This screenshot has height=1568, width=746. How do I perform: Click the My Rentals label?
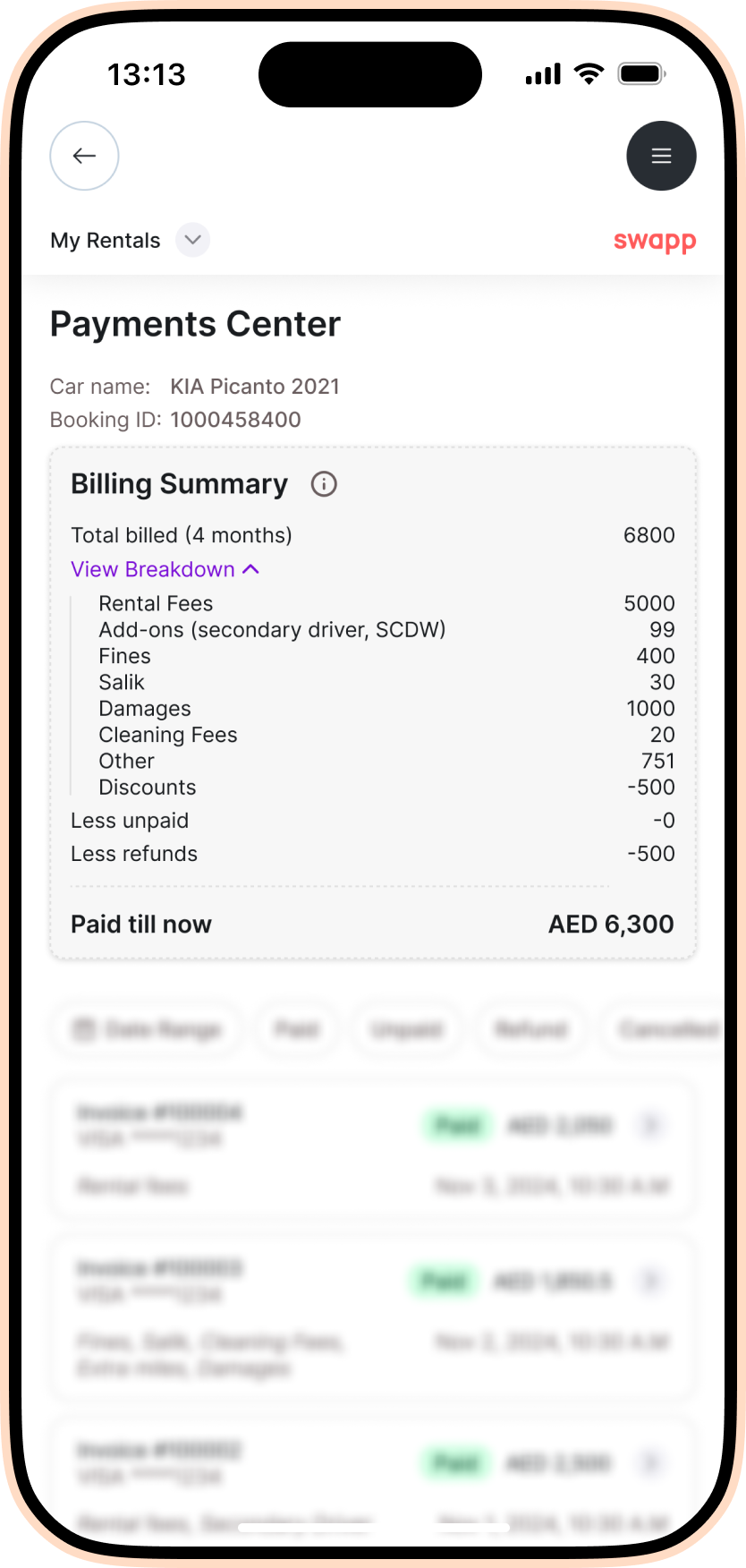coord(106,240)
